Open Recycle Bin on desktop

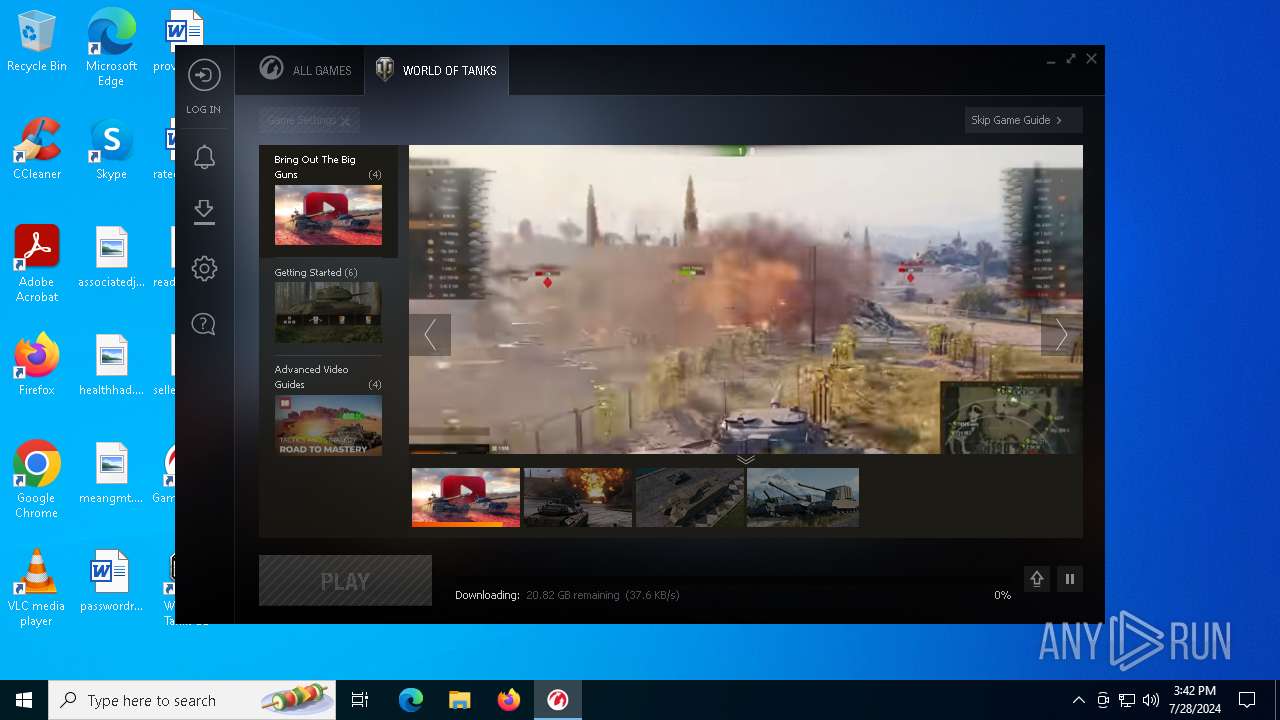[x=37, y=42]
